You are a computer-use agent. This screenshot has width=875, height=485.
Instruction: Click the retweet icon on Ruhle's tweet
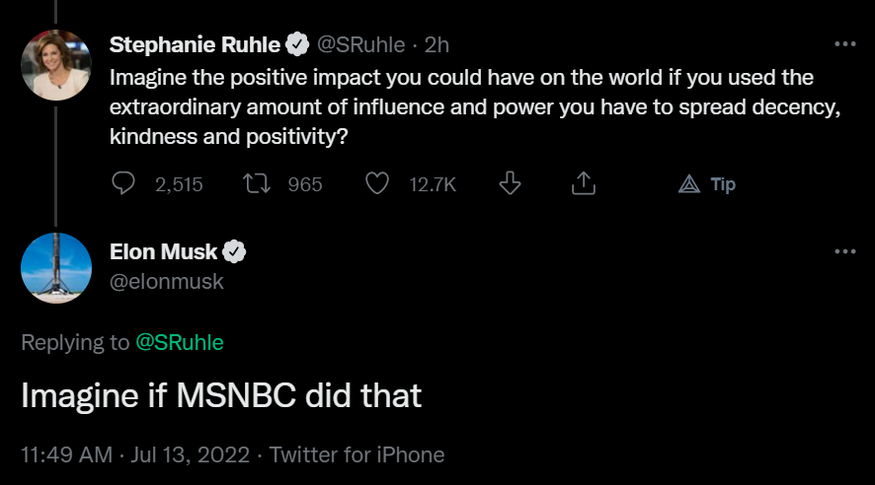255,184
